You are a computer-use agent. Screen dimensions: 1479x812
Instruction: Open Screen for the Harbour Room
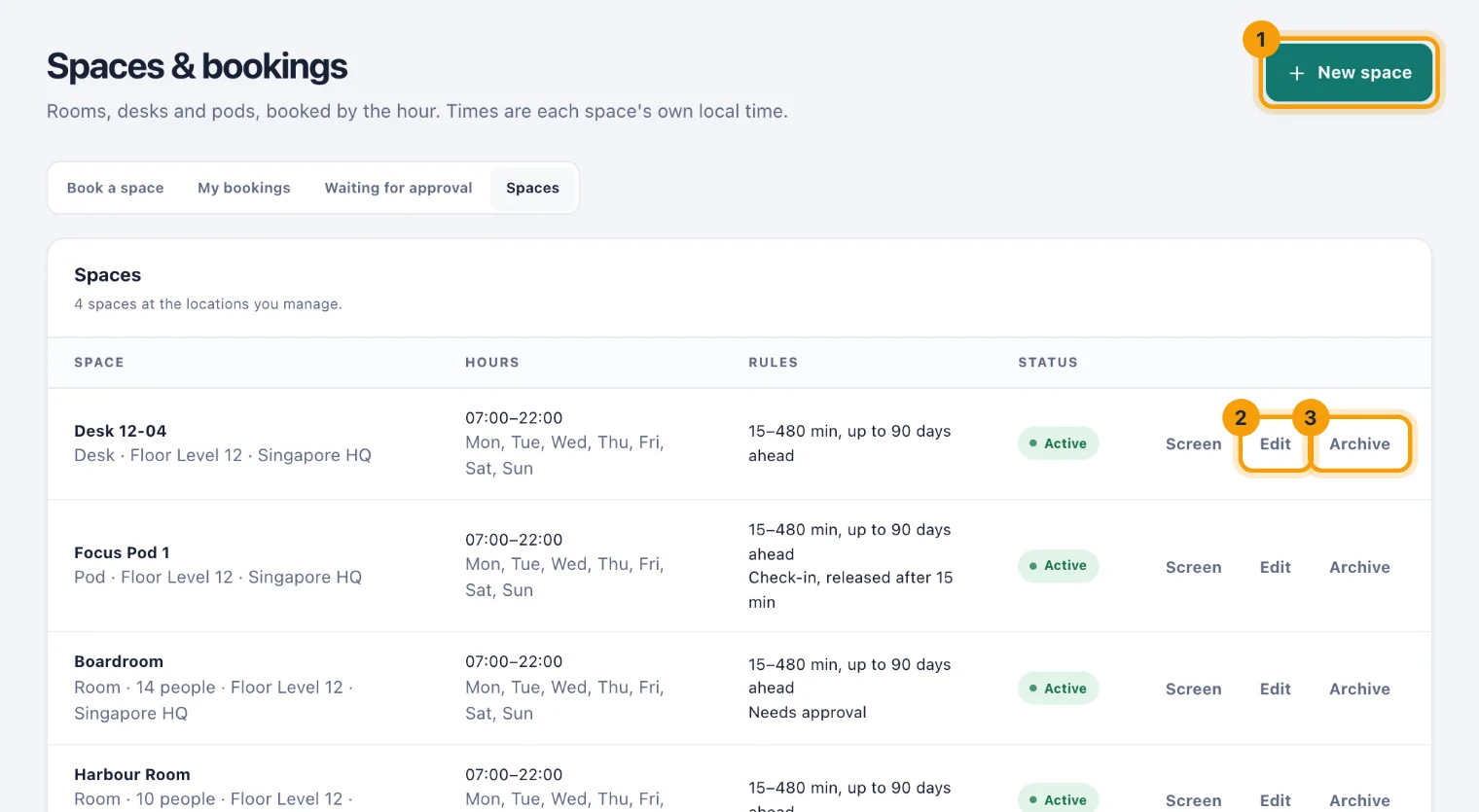(x=1193, y=800)
